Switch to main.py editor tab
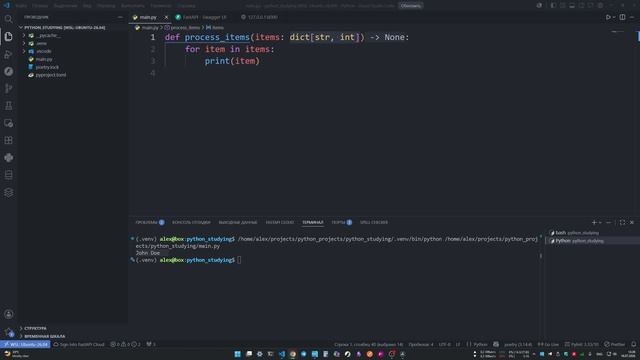 (148, 17)
